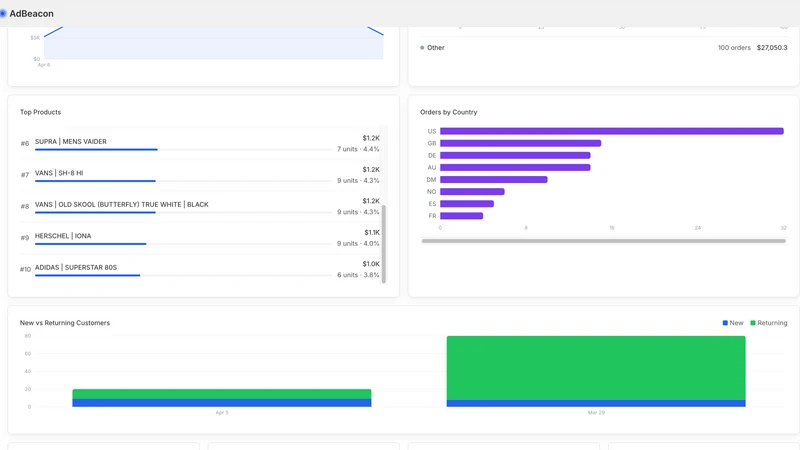The image size is (800, 450).
Task: Click the 7 units · 4.4% text
Action: (358, 149)
